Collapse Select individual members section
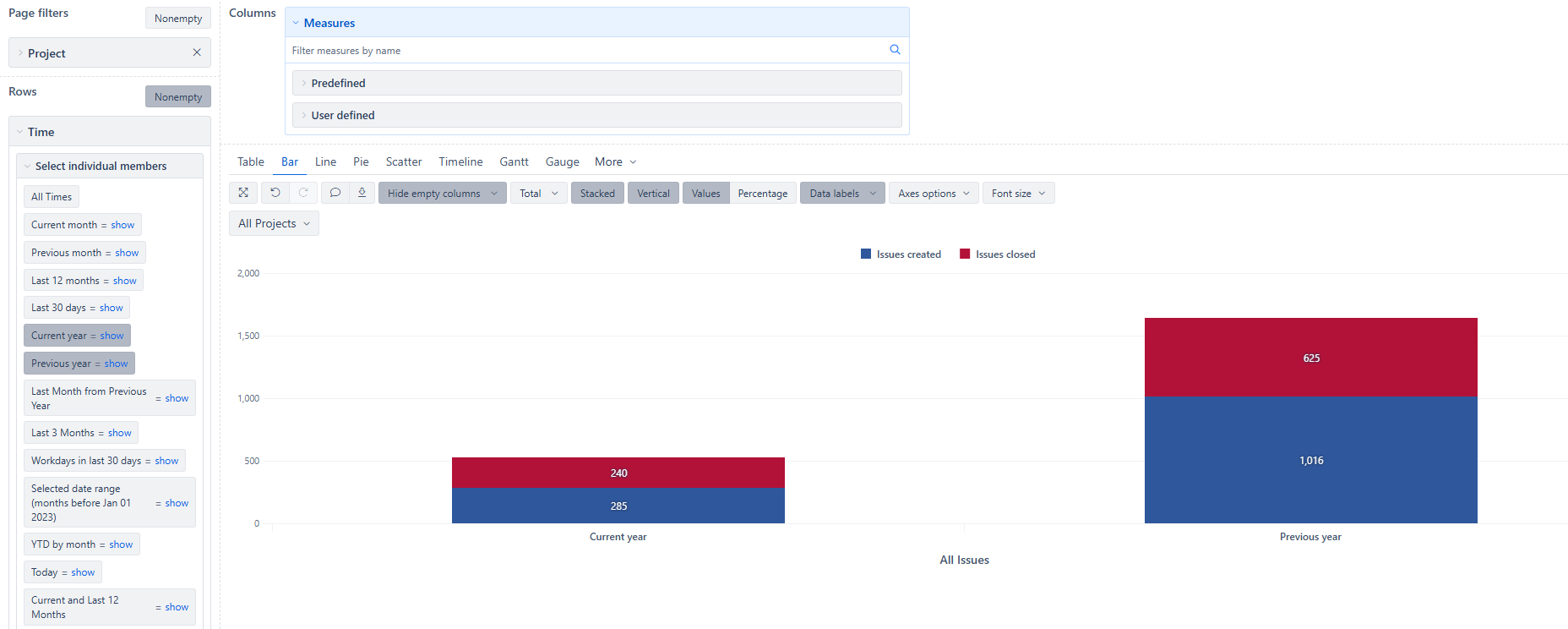1568x629 pixels. 109,166
